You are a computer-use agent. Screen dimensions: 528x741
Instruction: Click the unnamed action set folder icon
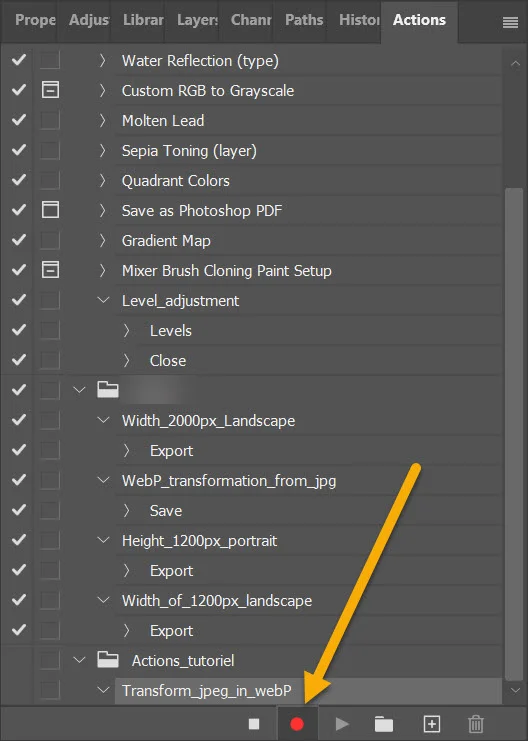tap(108, 389)
